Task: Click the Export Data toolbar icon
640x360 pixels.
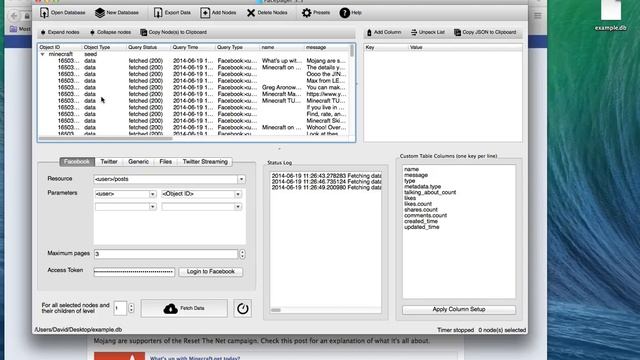Action: click(x=158, y=13)
